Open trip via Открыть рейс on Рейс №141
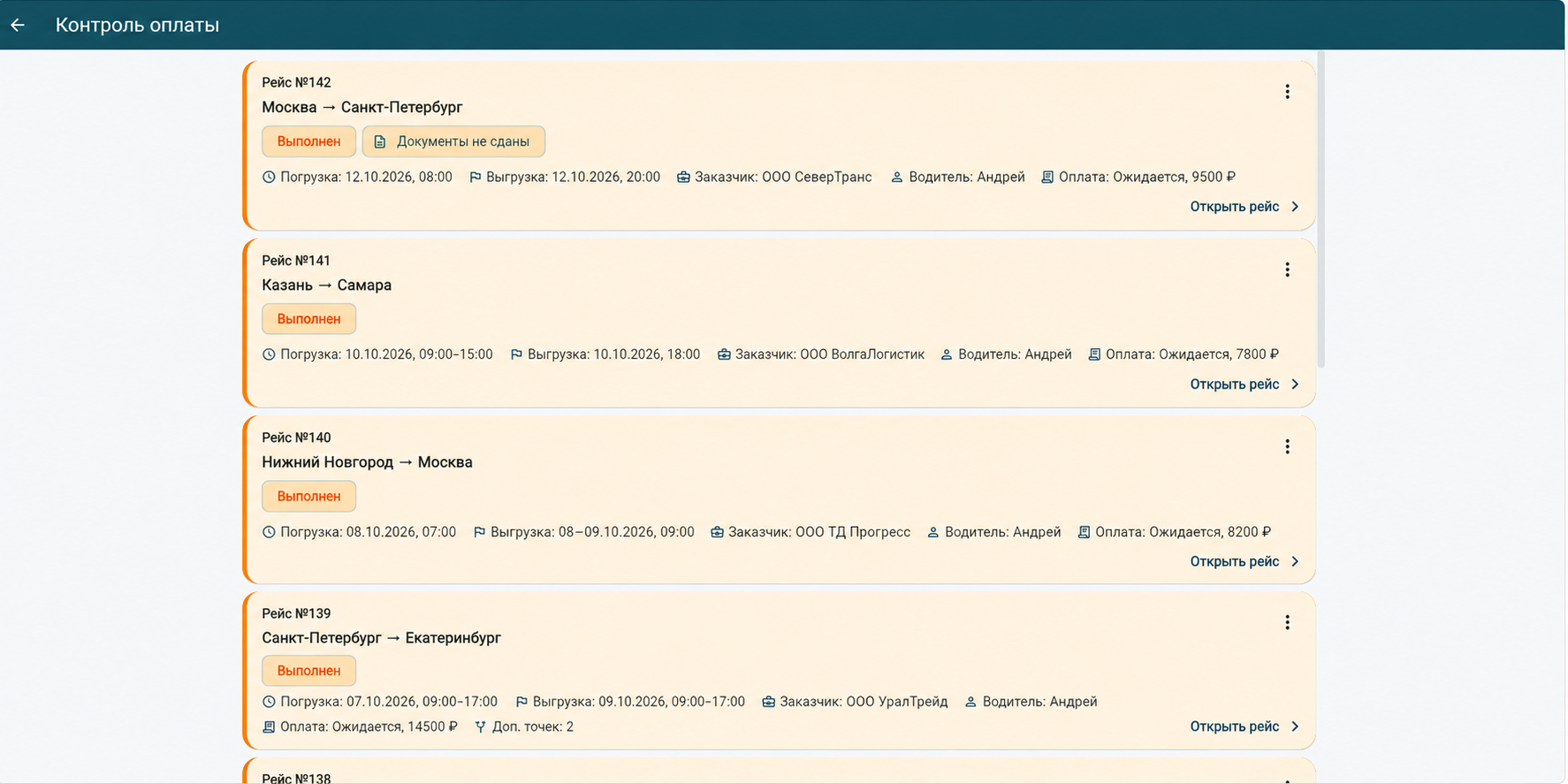The image size is (1568, 784). 1245,384
